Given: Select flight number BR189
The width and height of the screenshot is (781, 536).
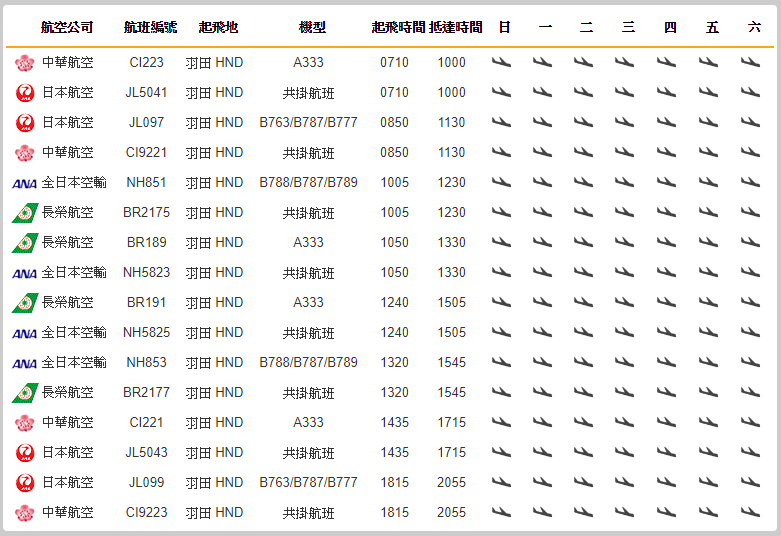Looking at the screenshot, I should [146, 242].
